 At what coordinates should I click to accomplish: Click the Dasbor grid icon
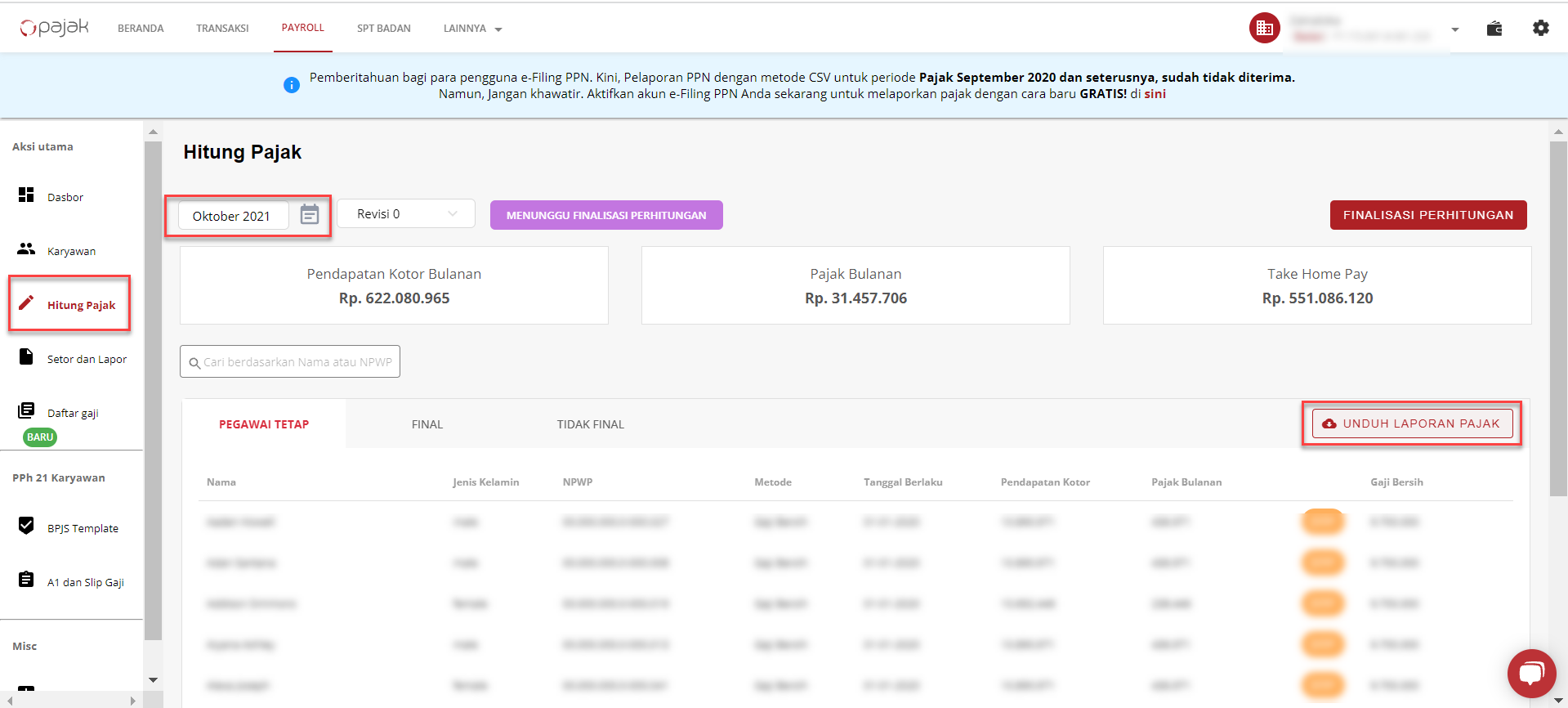click(x=26, y=195)
